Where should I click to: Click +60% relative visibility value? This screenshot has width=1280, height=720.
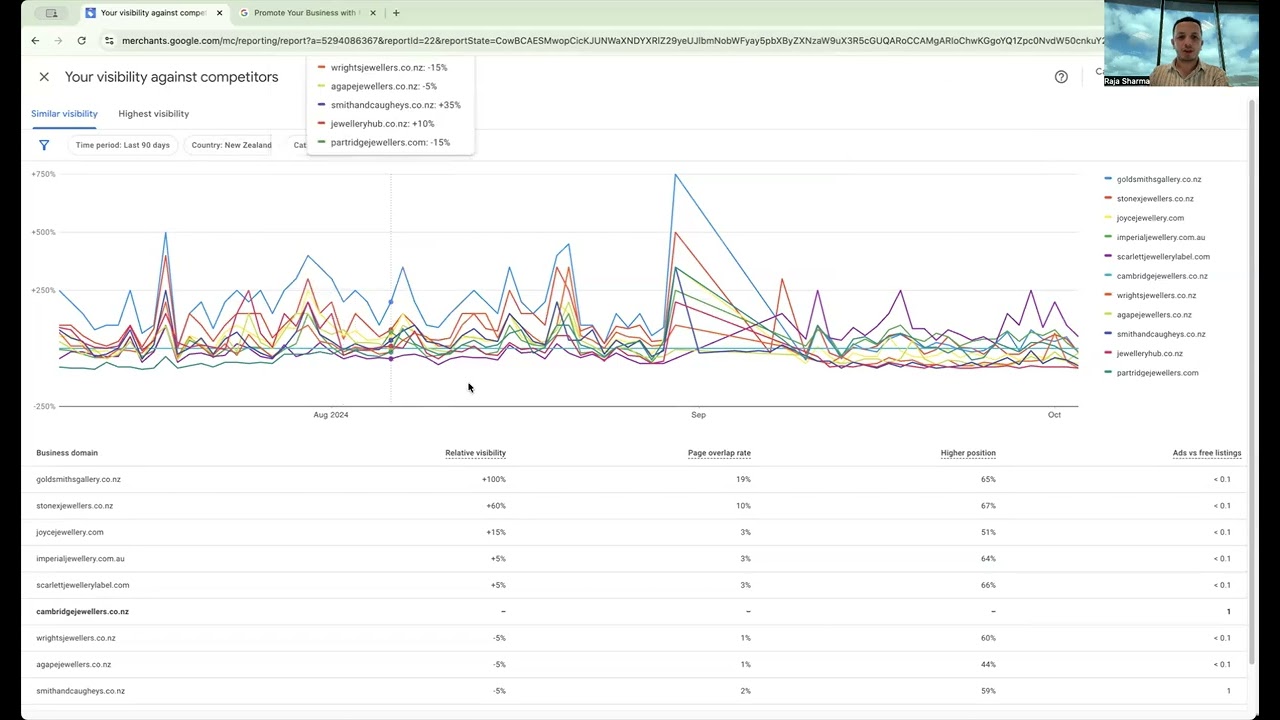[x=496, y=506]
